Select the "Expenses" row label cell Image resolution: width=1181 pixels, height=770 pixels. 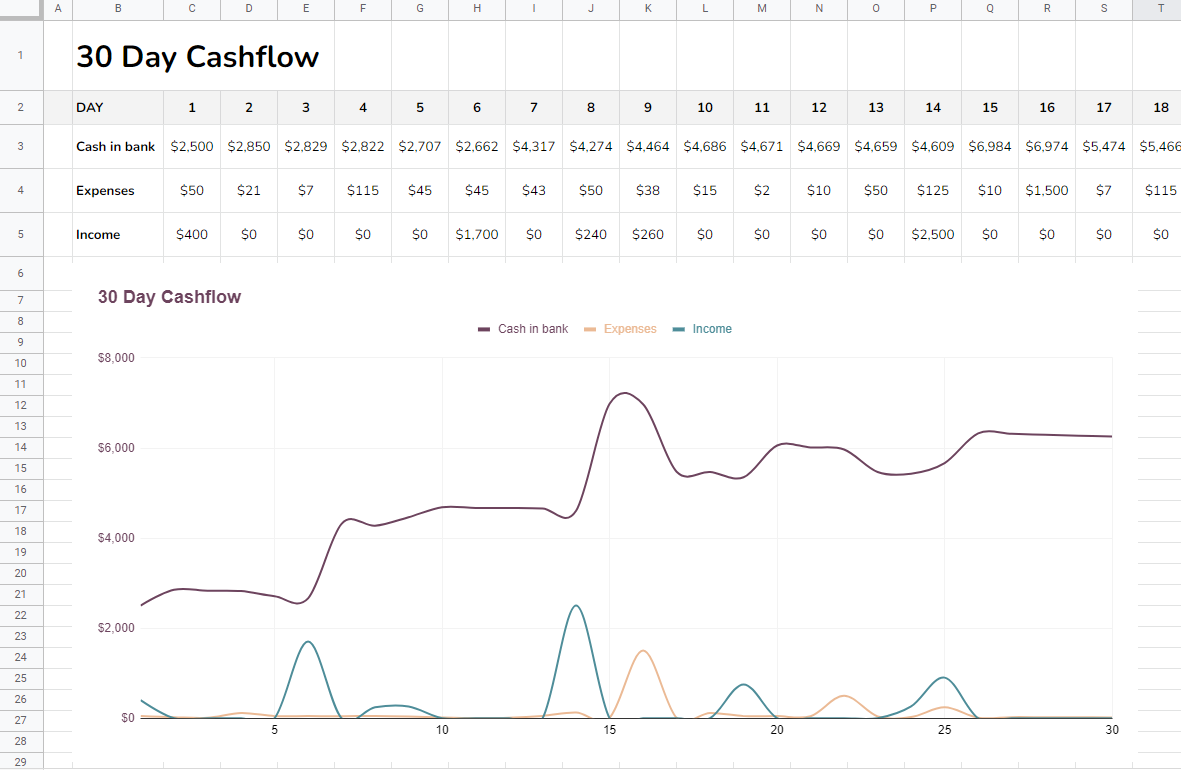point(103,190)
